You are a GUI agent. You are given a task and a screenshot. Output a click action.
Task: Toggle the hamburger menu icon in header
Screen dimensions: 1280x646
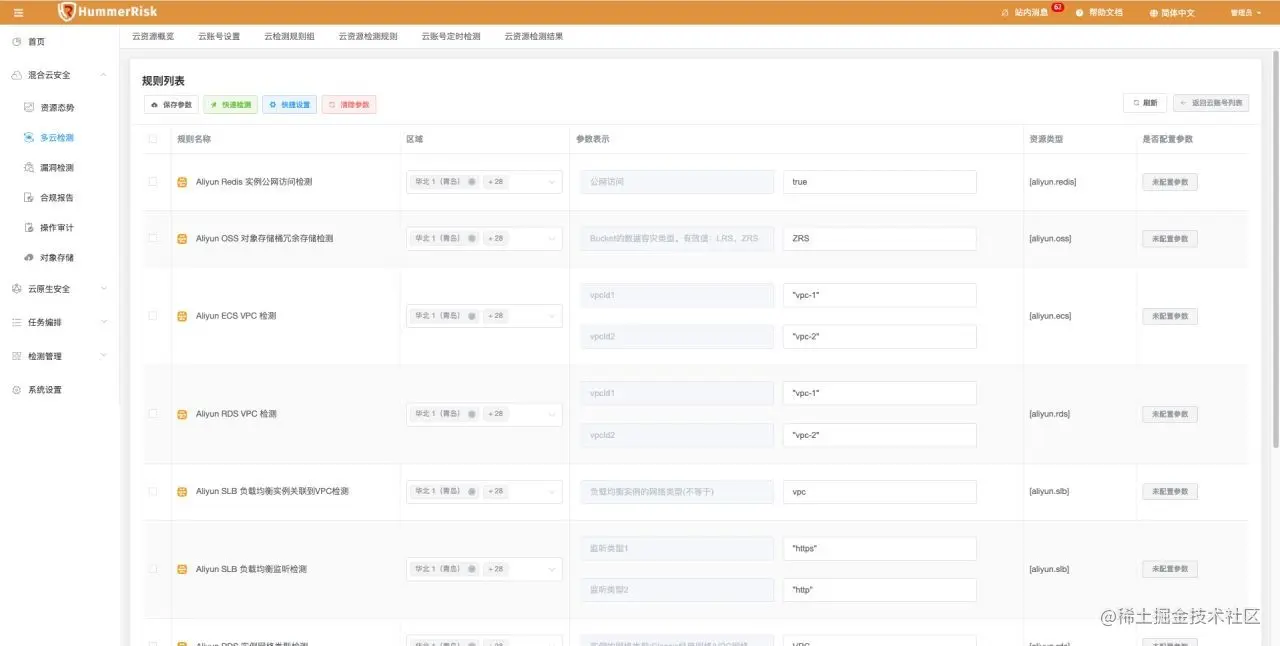coord(18,12)
